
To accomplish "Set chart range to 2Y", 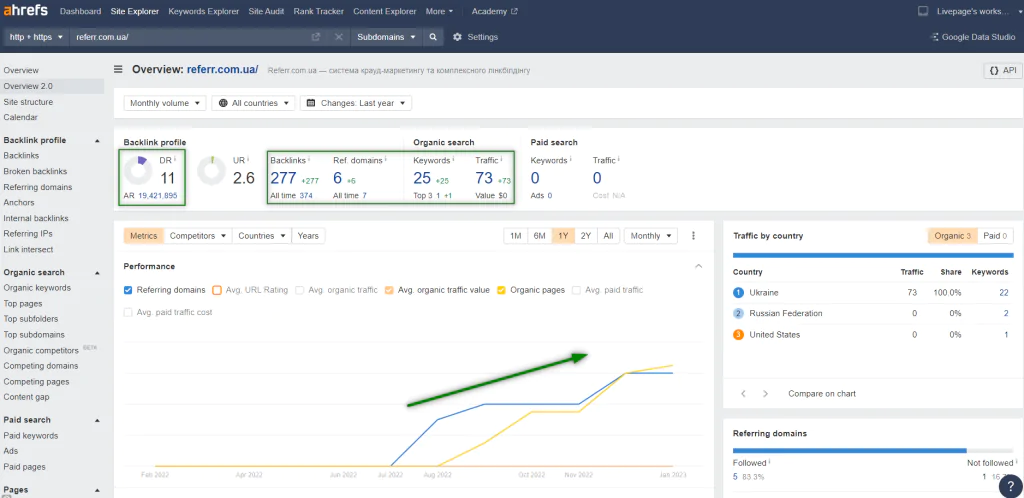I will [x=586, y=236].
